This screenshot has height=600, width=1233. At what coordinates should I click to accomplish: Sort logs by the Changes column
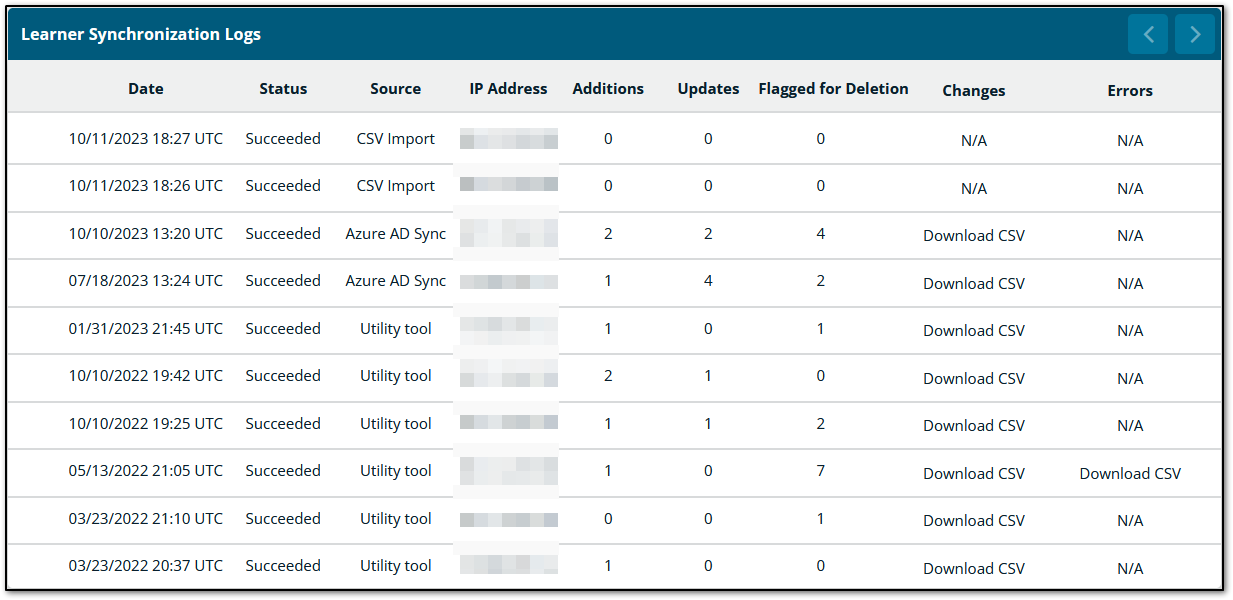coord(973,90)
